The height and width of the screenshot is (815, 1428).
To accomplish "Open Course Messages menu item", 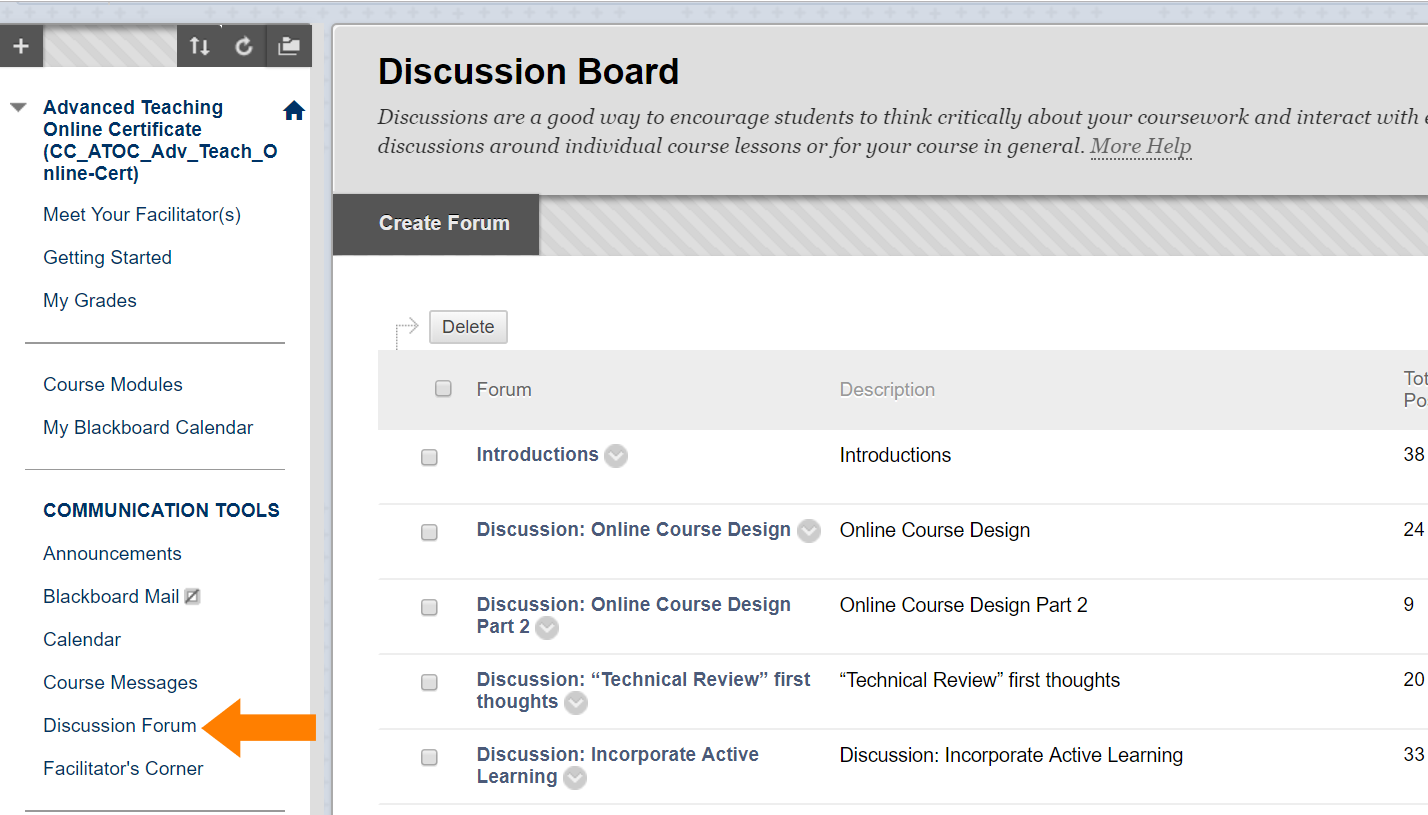I will [x=120, y=683].
